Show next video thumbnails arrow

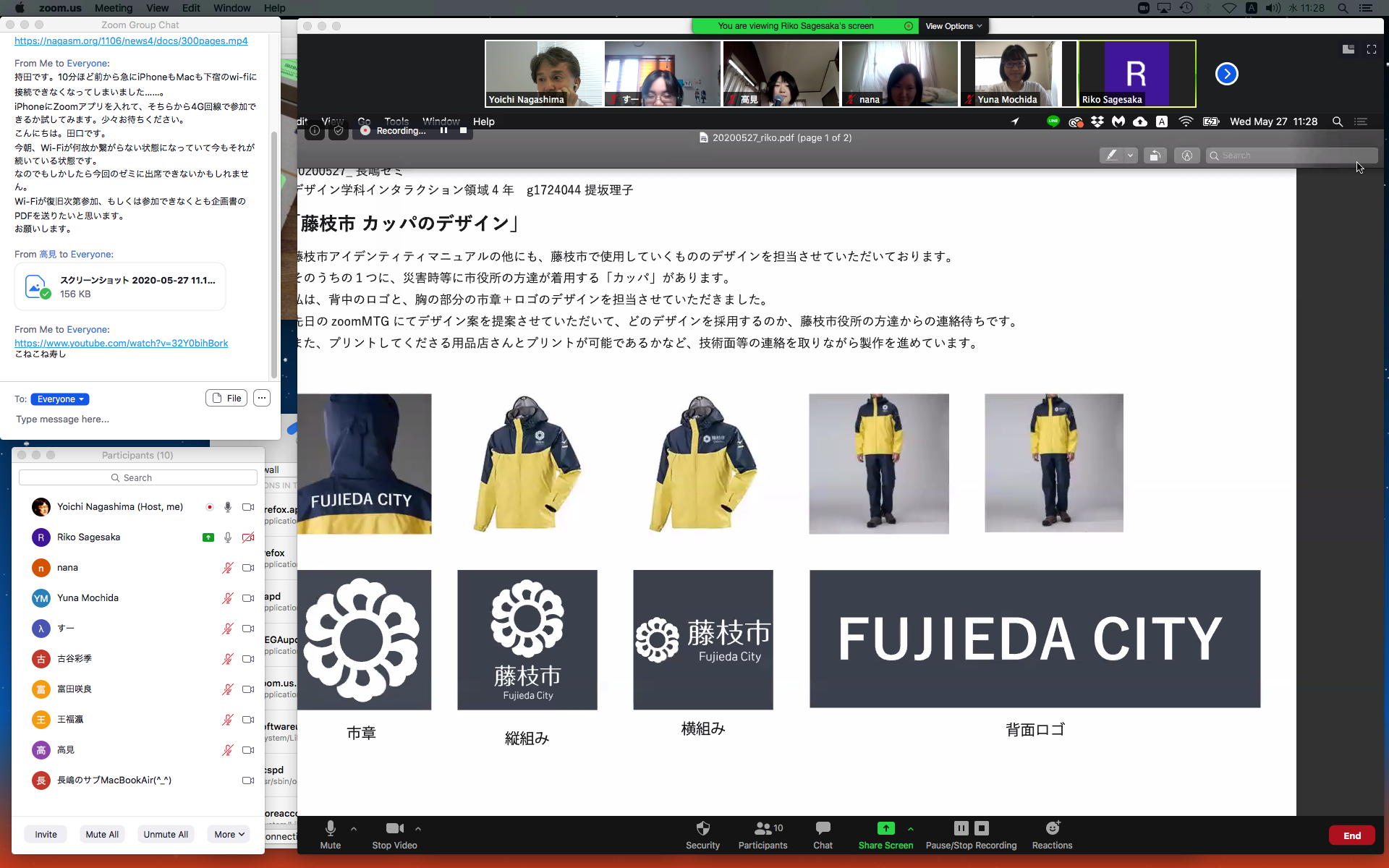click(x=1226, y=74)
